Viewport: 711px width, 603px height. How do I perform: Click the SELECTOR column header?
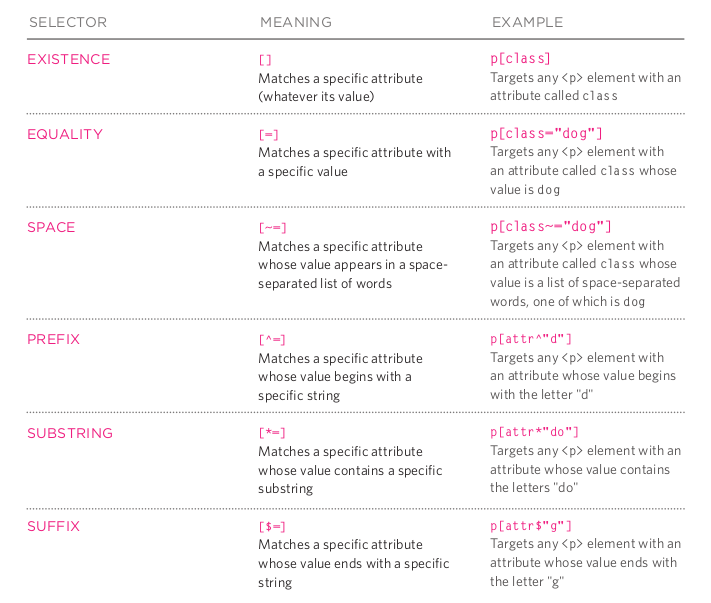(x=68, y=22)
